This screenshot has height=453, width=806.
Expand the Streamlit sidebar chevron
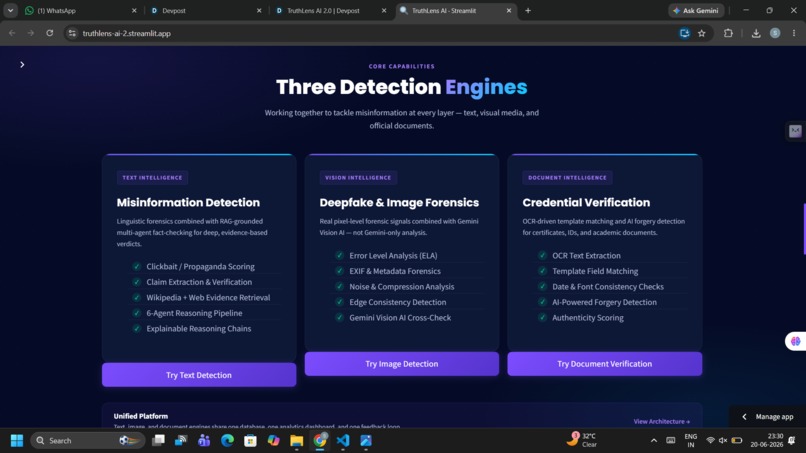coord(22,64)
